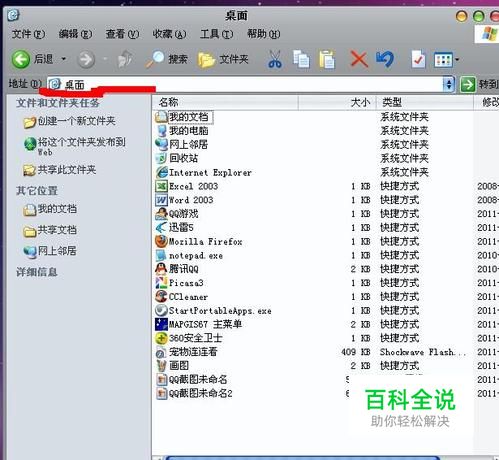Toggle the Folders pane button
The width and height of the screenshot is (499, 460).
click(223, 60)
